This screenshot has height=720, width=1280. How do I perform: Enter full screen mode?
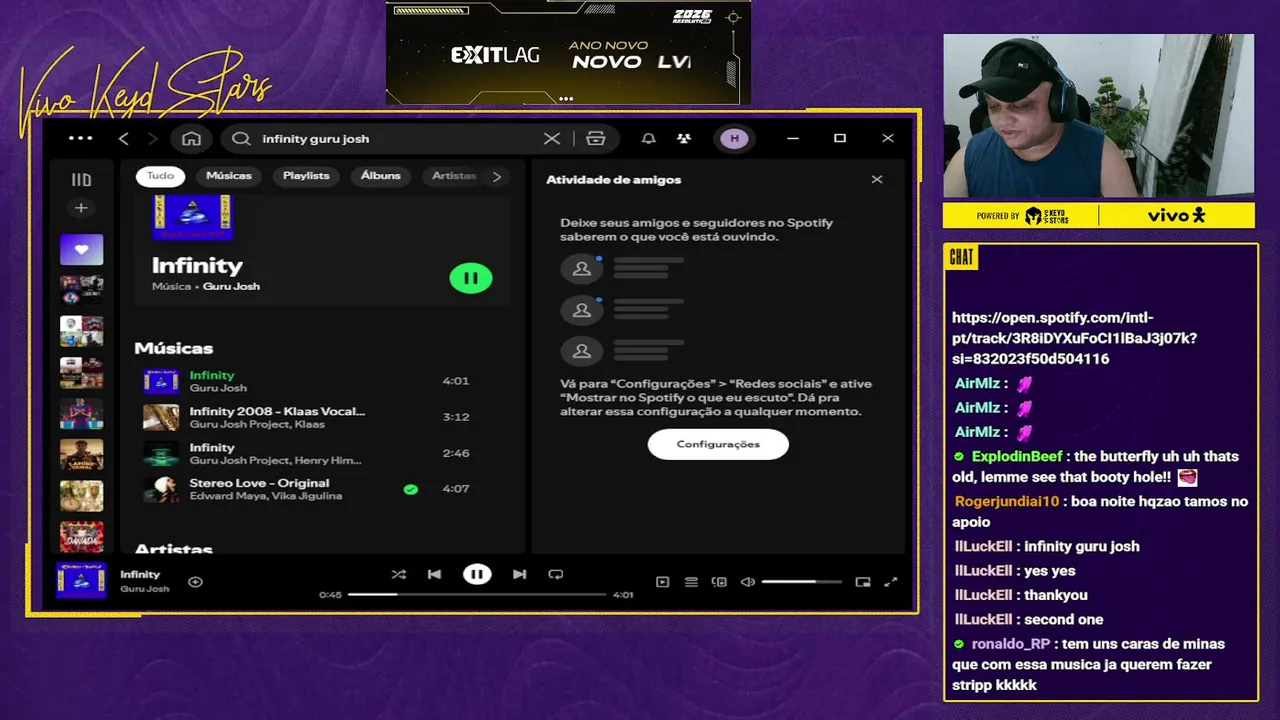tap(891, 582)
